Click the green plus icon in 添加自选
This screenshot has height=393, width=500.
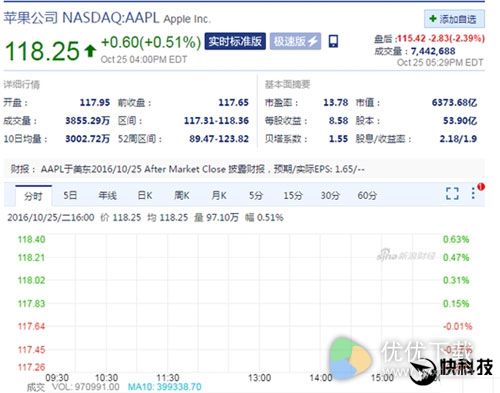tap(433, 18)
